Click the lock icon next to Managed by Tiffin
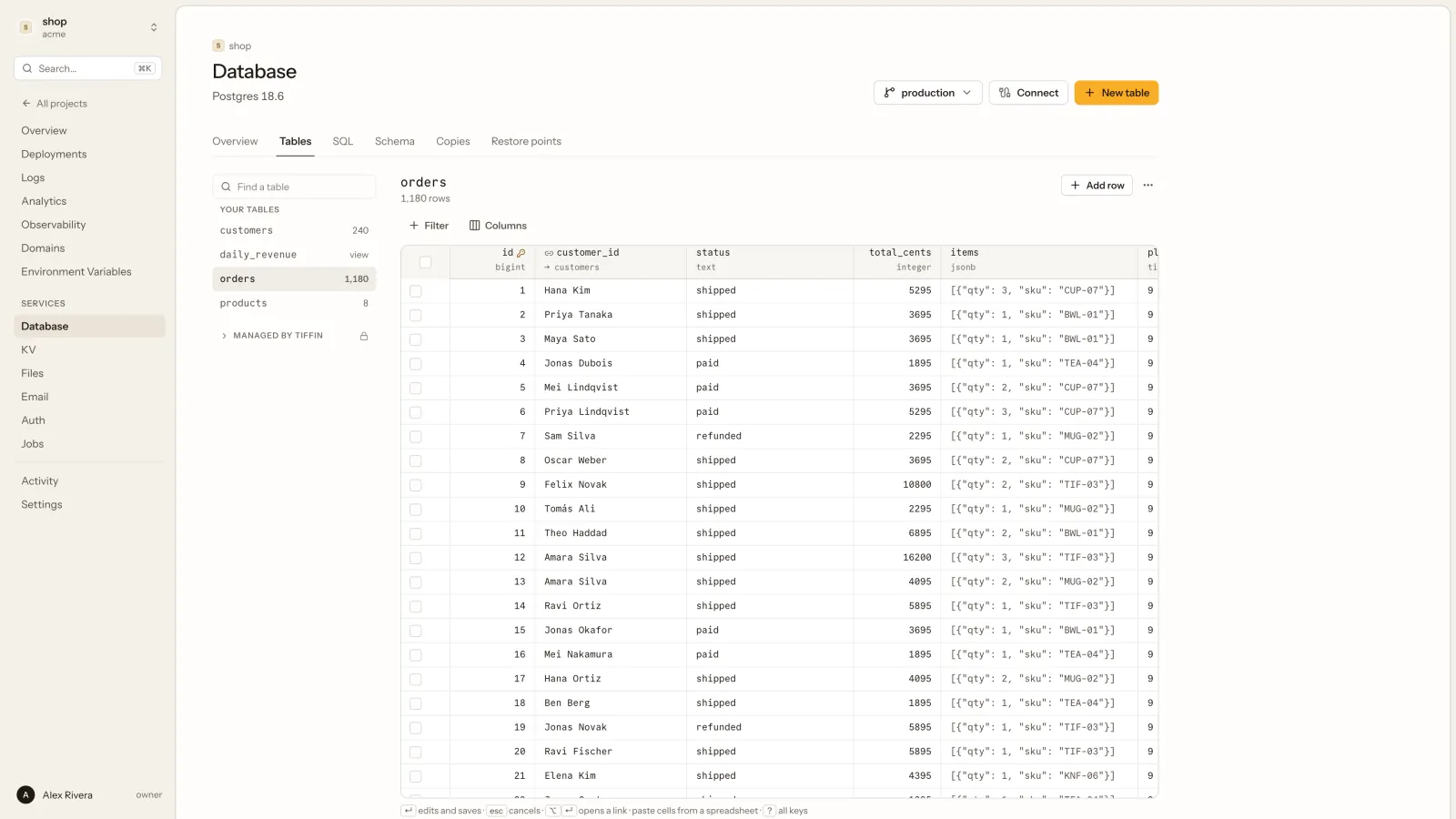 (x=364, y=336)
